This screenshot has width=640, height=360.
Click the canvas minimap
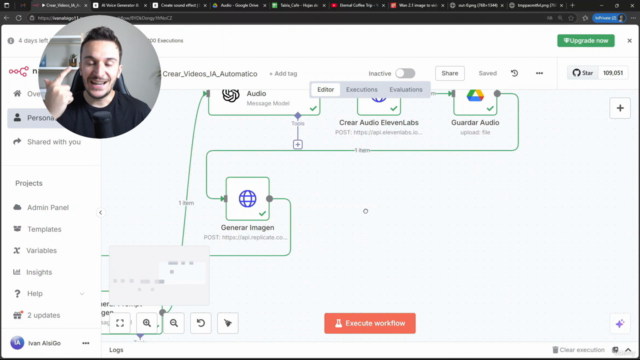(159, 276)
